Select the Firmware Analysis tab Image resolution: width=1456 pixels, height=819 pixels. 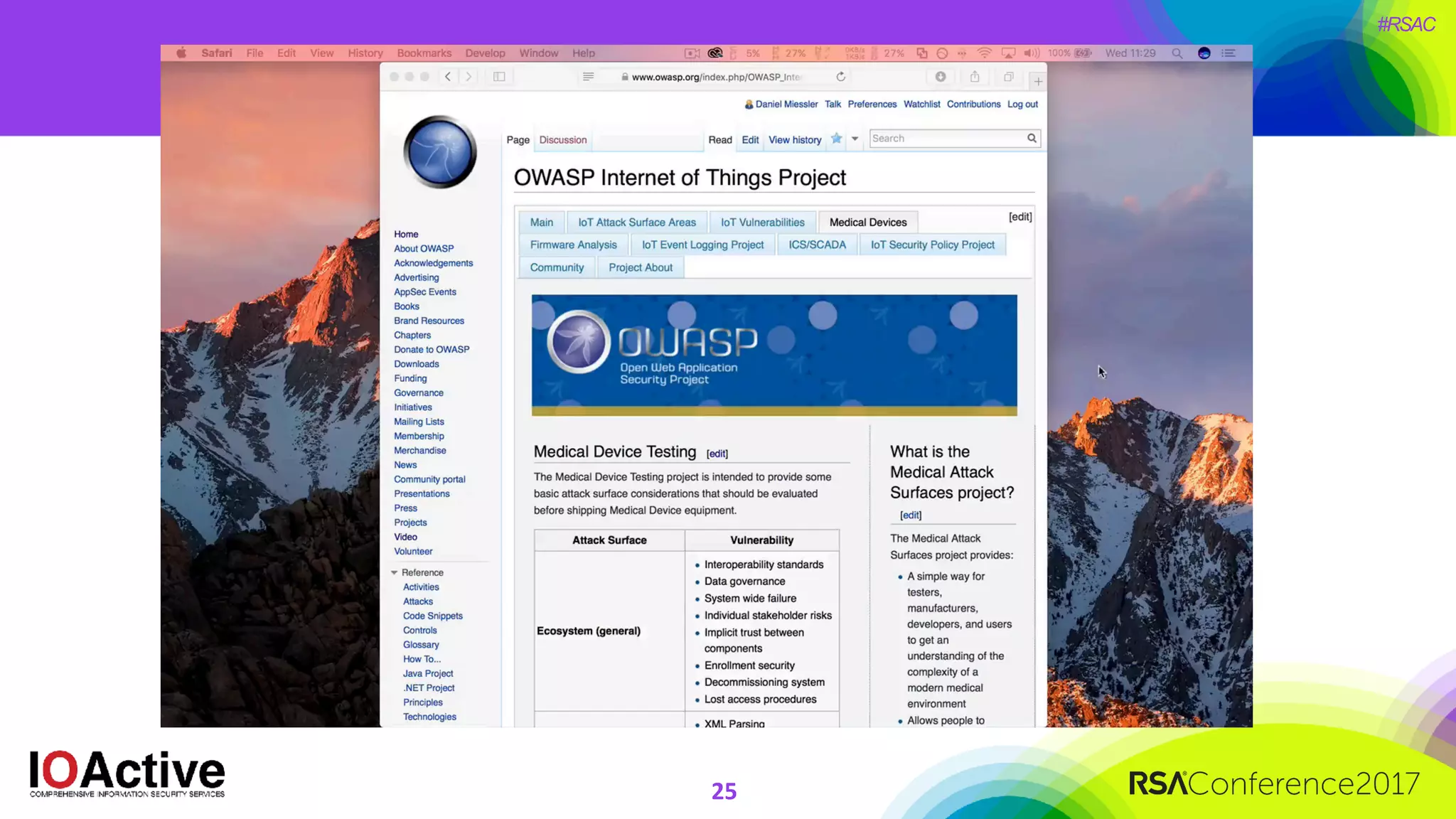[x=573, y=245]
